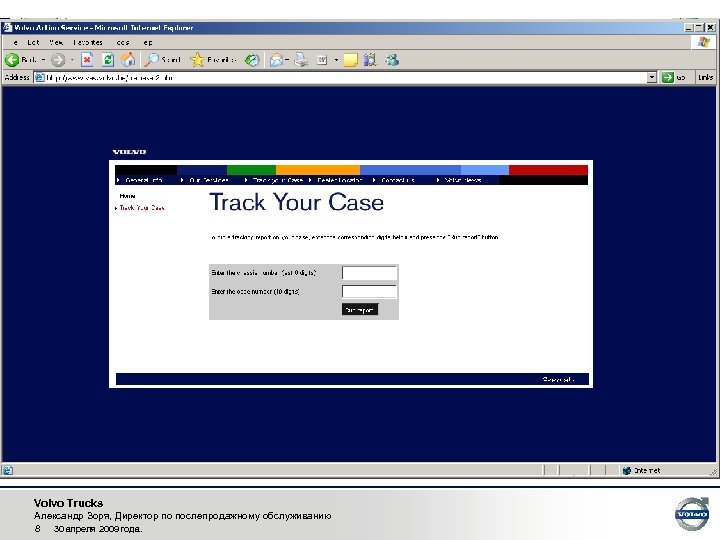Go to the Home page house icon

[128, 60]
